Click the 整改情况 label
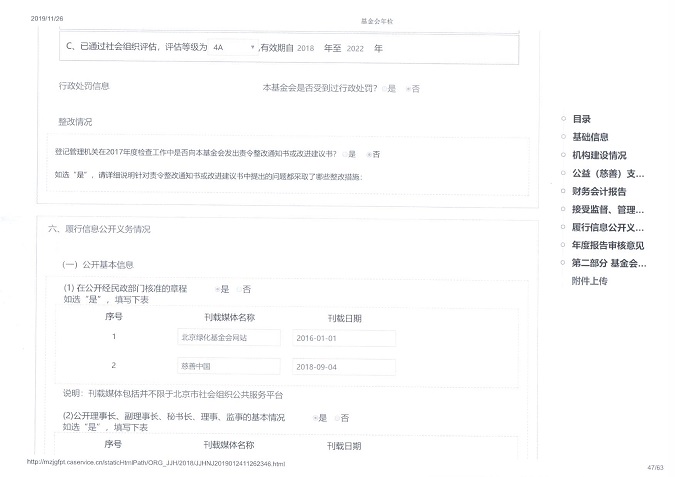675x477 pixels. tap(75, 122)
